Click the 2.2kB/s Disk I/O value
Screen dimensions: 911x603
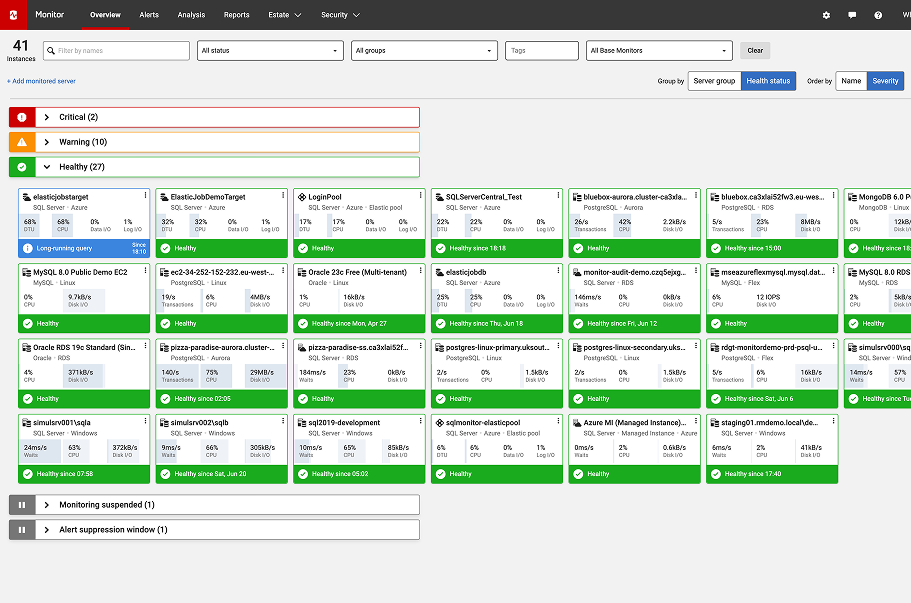tap(674, 222)
